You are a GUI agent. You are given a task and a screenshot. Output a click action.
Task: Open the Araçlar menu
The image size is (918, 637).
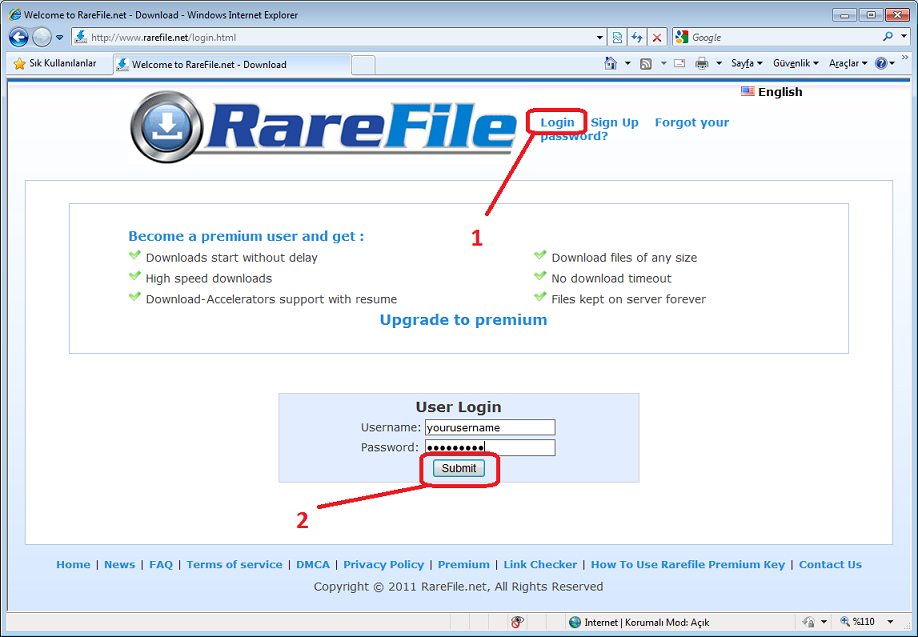(848, 63)
